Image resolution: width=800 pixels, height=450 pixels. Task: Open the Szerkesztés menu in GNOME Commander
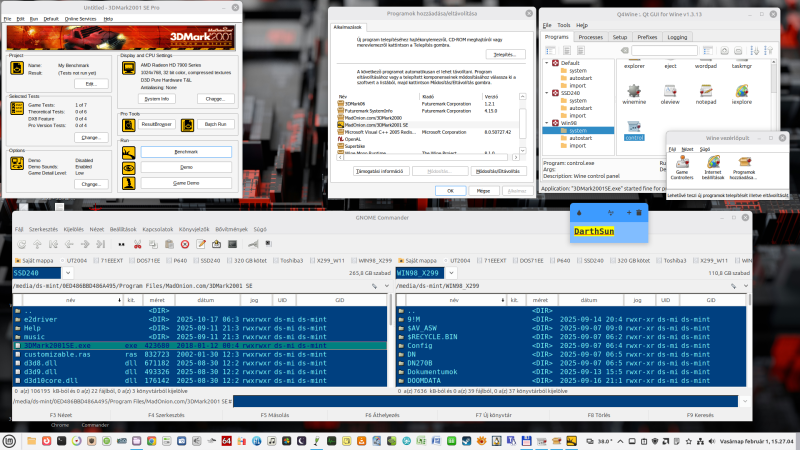(43, 230)
